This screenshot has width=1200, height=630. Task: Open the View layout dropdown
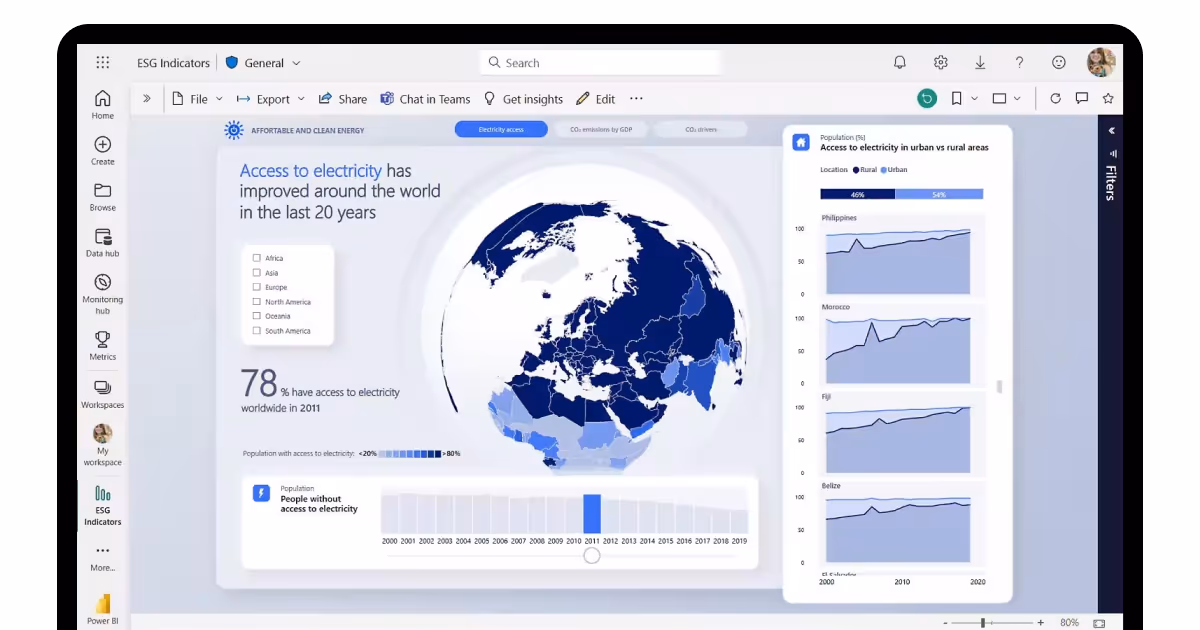1006,98
